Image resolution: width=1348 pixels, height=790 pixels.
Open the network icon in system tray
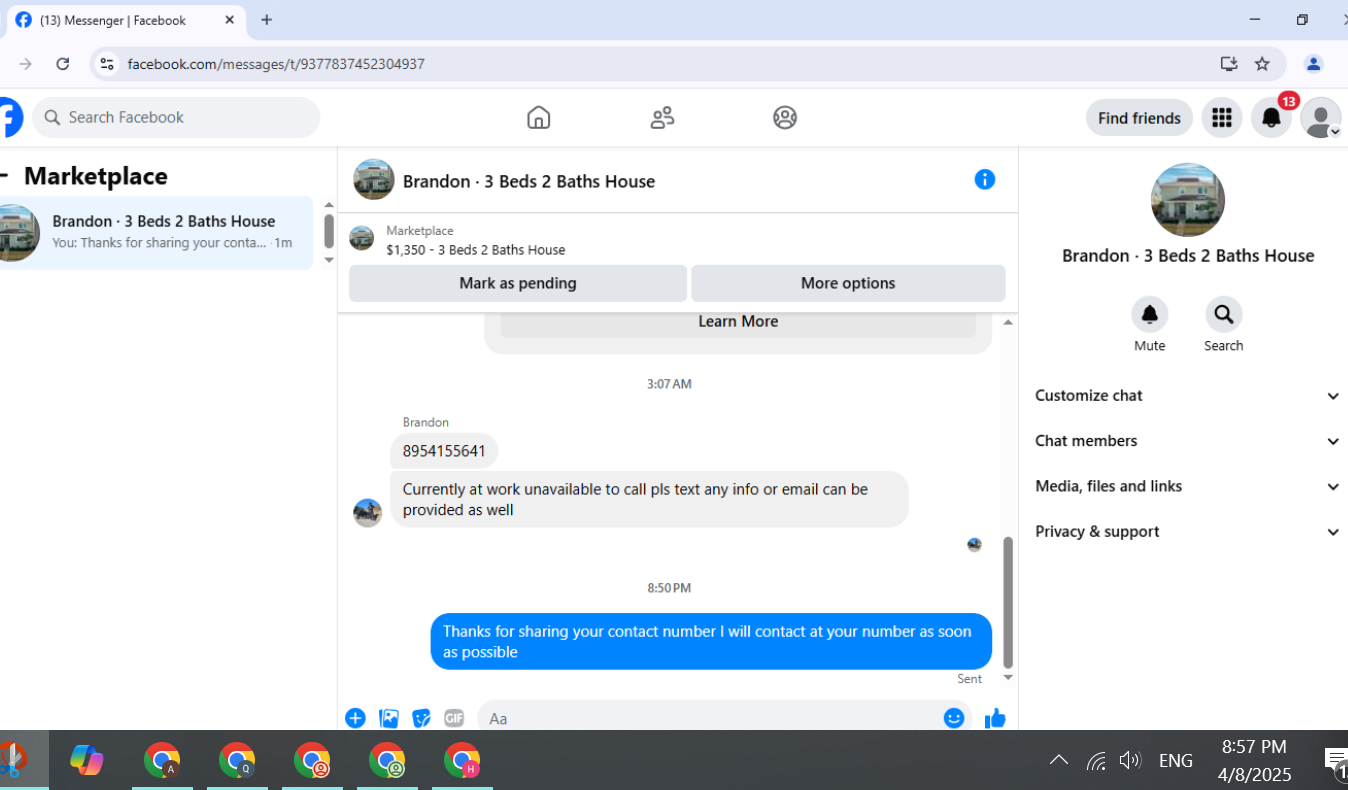click(x=1096, y=761)
